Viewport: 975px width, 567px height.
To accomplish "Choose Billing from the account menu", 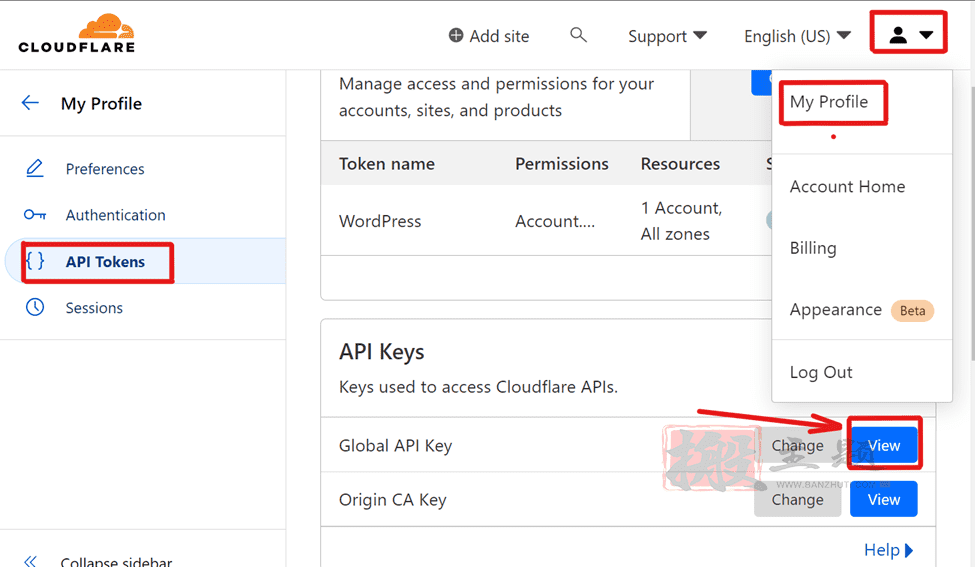I will click(x=813, y=248).
